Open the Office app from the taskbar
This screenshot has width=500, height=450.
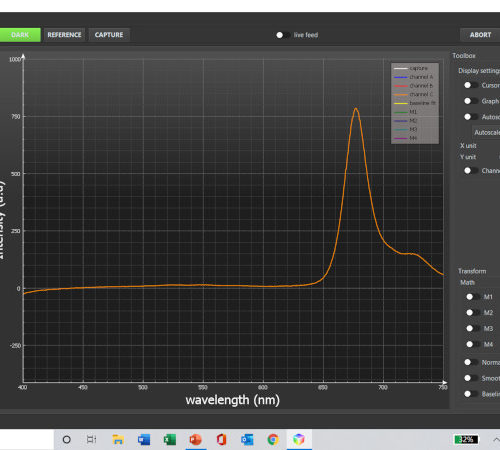coord(221,440)
